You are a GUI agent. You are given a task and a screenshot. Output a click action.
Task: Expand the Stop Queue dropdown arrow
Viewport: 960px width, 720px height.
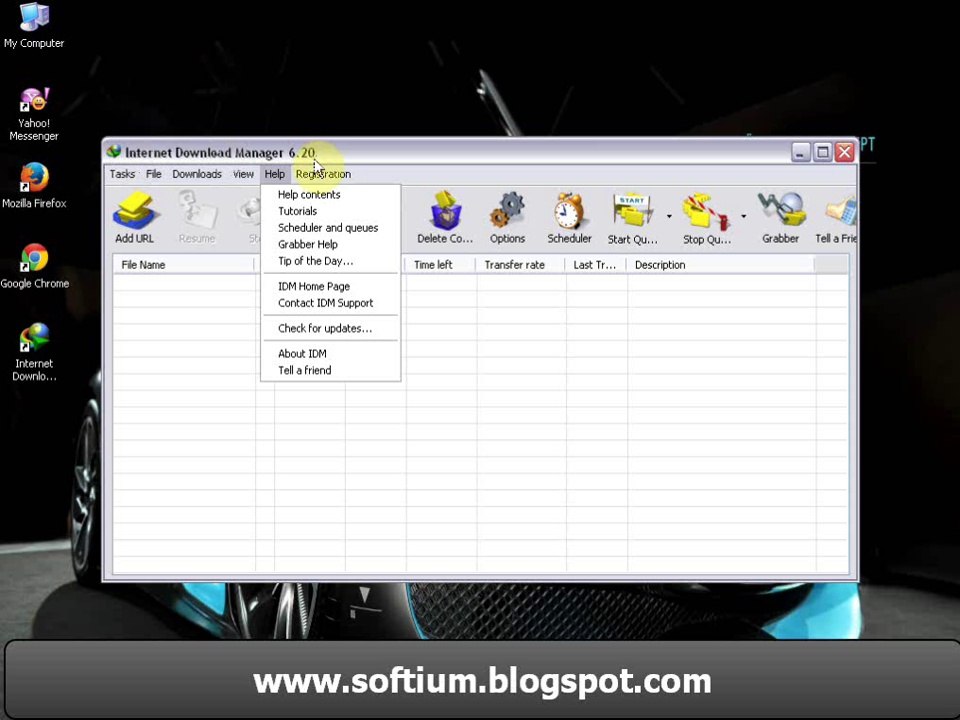coord(744,216)
